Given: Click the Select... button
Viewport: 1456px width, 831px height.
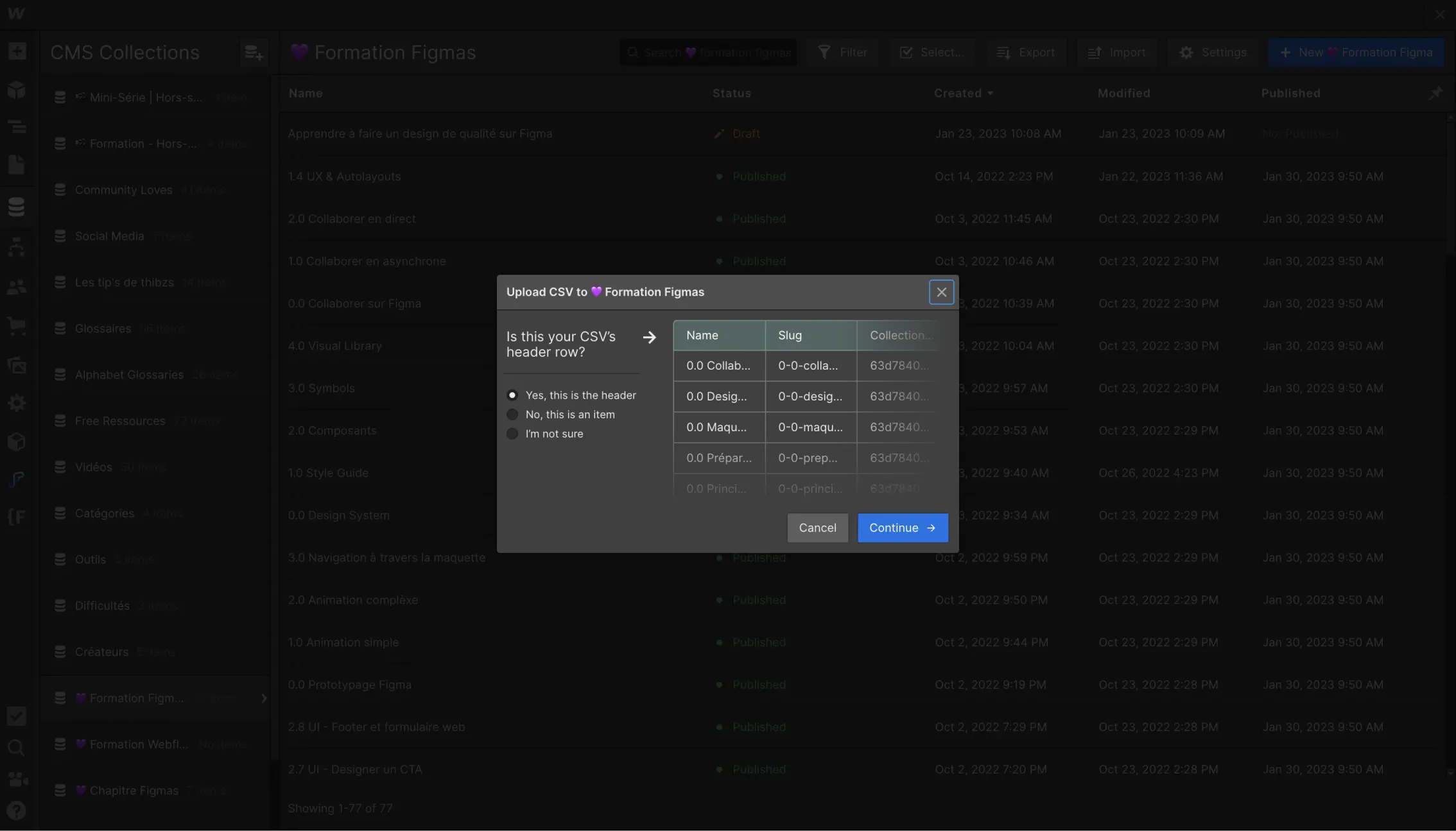Looking at the screenshot, I should click(x=932, y=53).
